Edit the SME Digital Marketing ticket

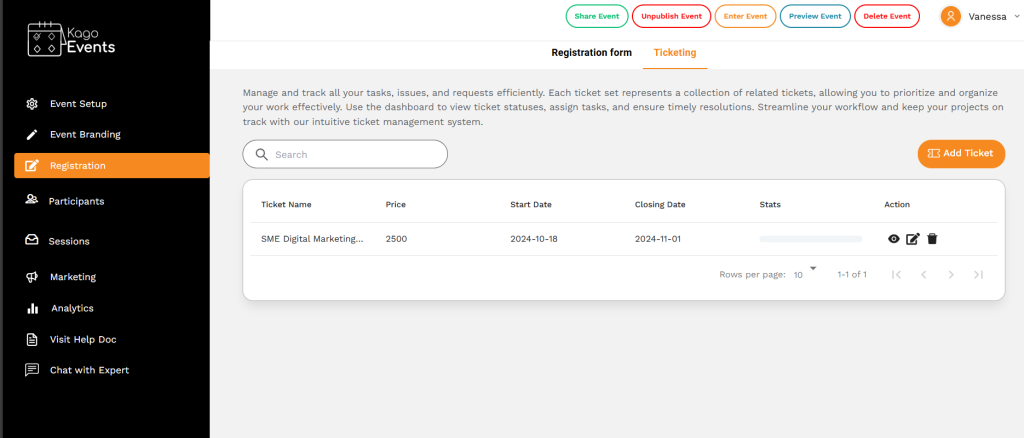click(912, 239)
